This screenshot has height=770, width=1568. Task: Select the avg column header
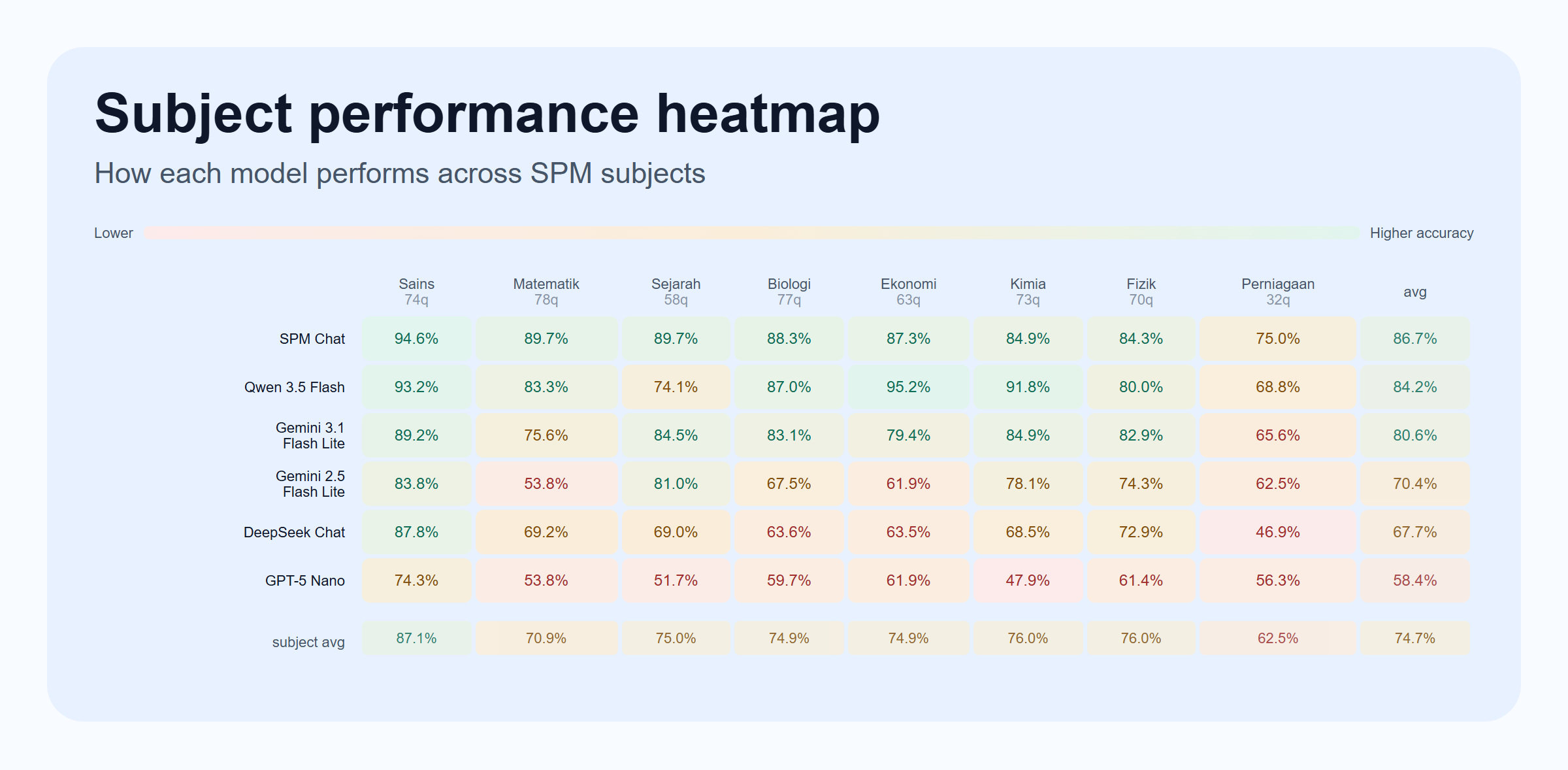[x=1414, y=292]
